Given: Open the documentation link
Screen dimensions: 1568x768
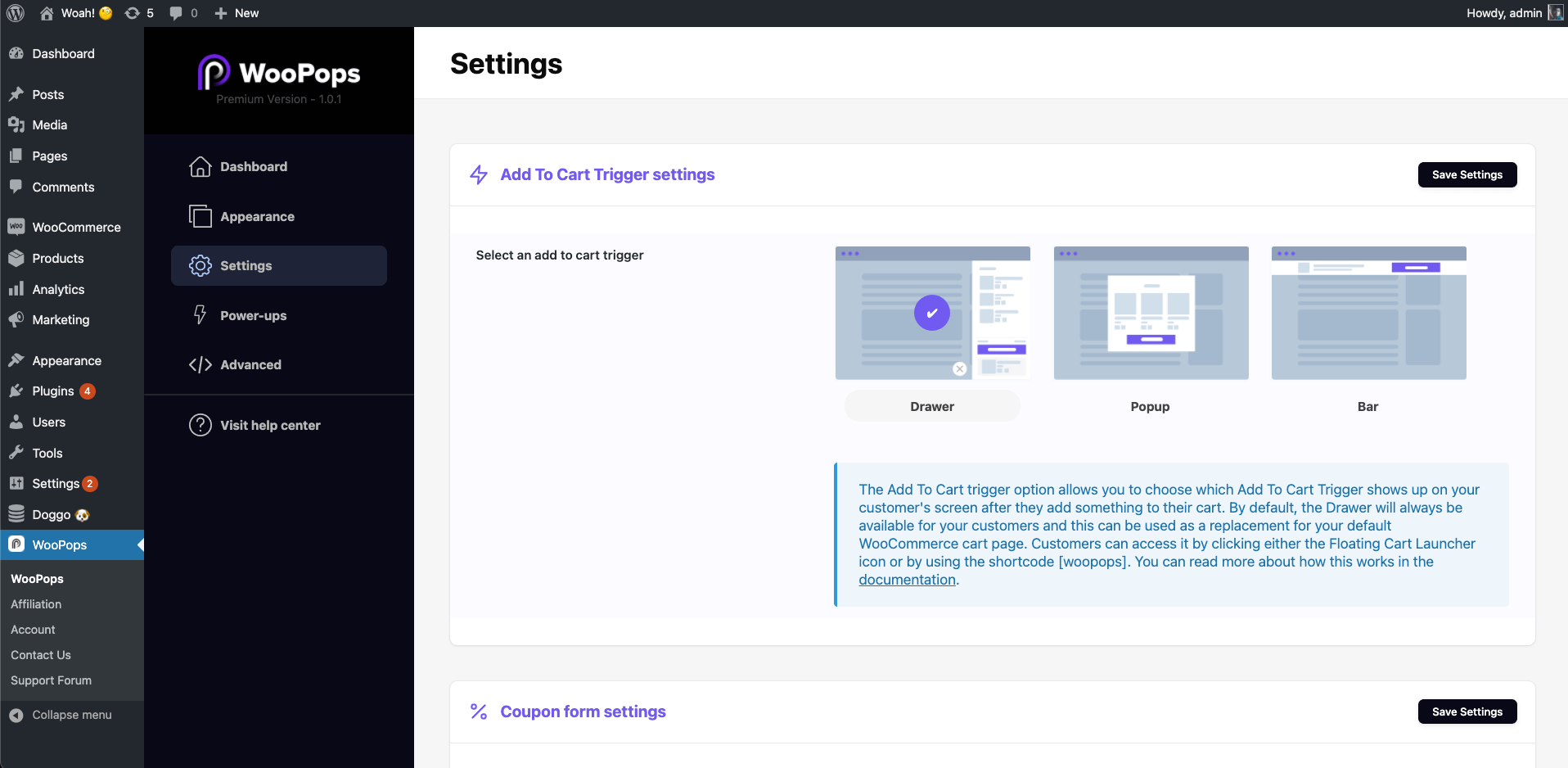Looking at the screenshot, I should point(907,580).
